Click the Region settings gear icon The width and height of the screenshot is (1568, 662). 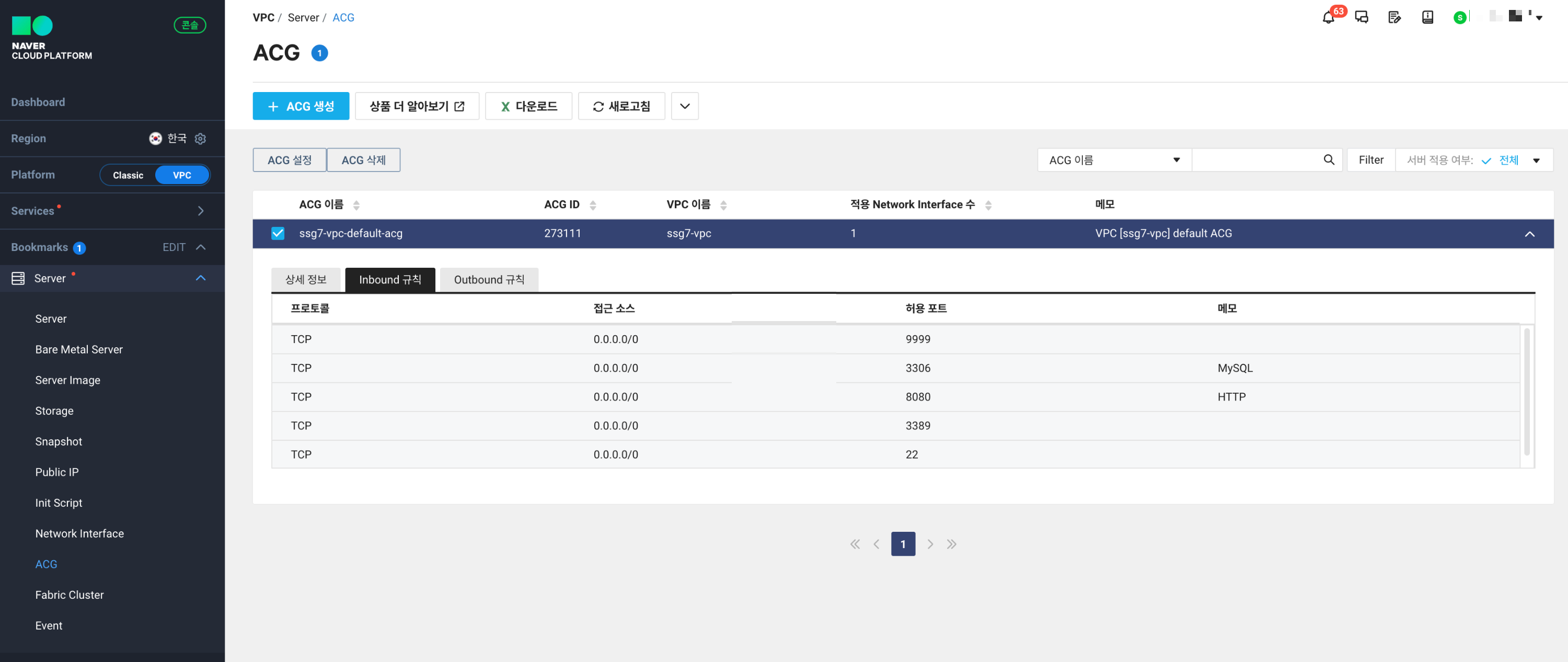pyautogui.click(x=200, y=139)
